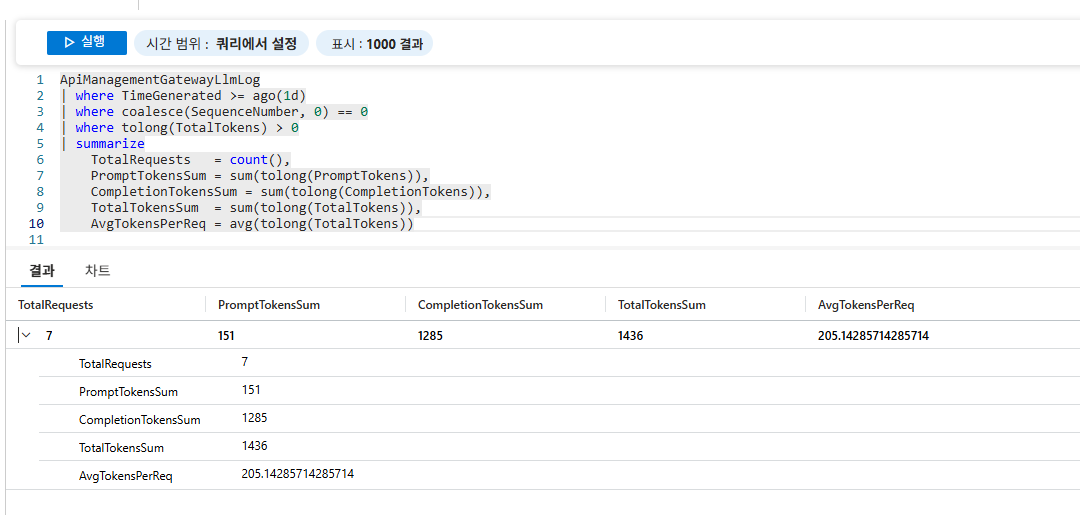Click the PromptTokensSum column header

coord(269,305)
